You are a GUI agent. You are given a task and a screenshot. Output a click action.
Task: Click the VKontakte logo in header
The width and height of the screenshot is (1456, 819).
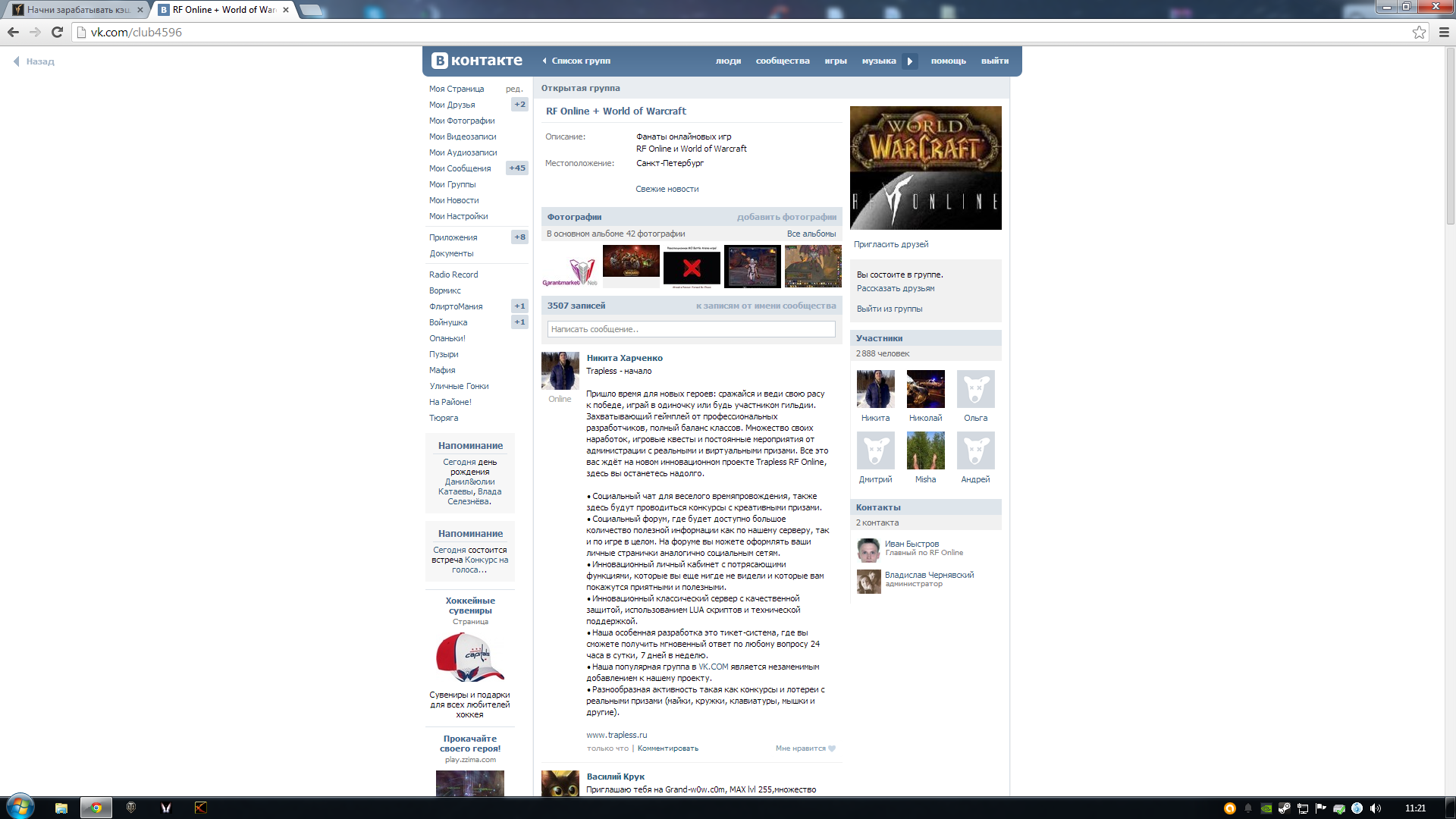coord(477,61)
